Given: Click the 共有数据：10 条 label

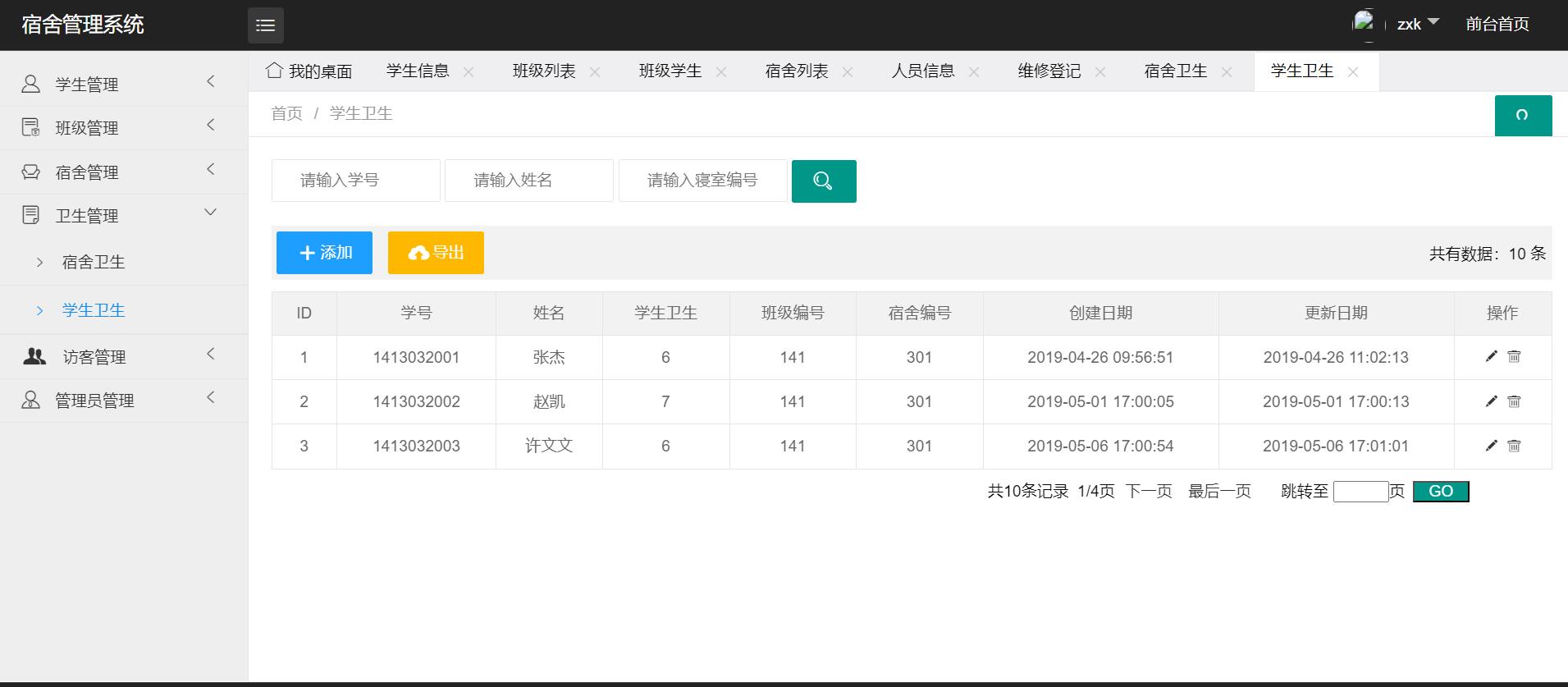Looking at the screenshot, I should pyautogui.click(x=1488, y=254).
